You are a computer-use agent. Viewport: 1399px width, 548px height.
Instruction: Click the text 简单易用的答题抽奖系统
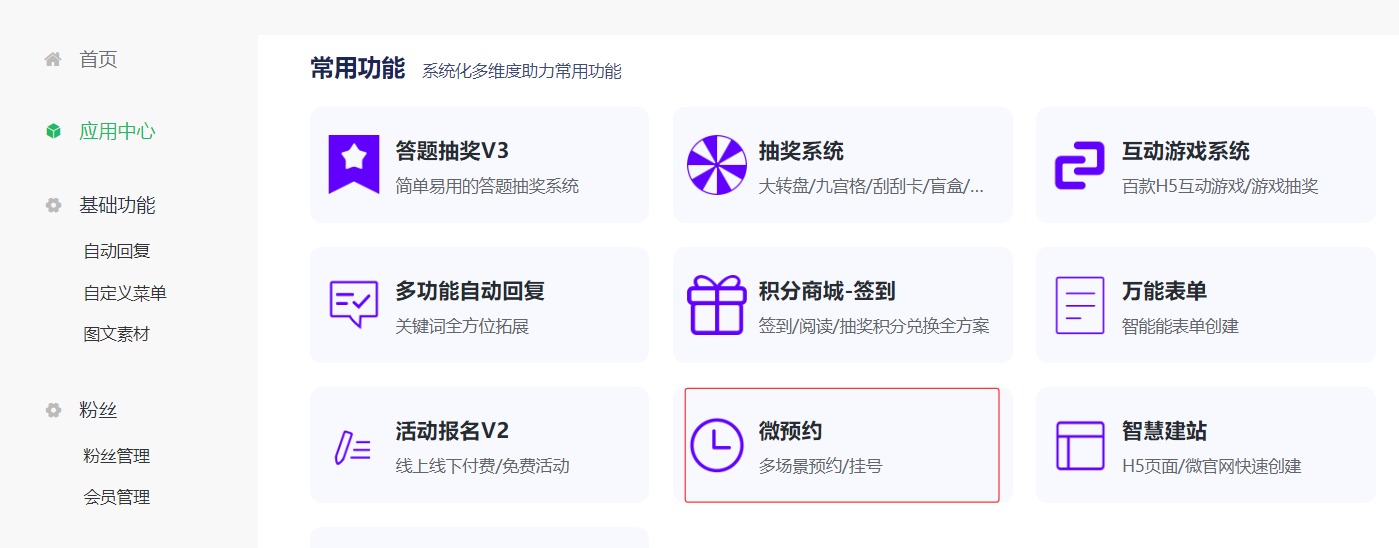point(487,186)
